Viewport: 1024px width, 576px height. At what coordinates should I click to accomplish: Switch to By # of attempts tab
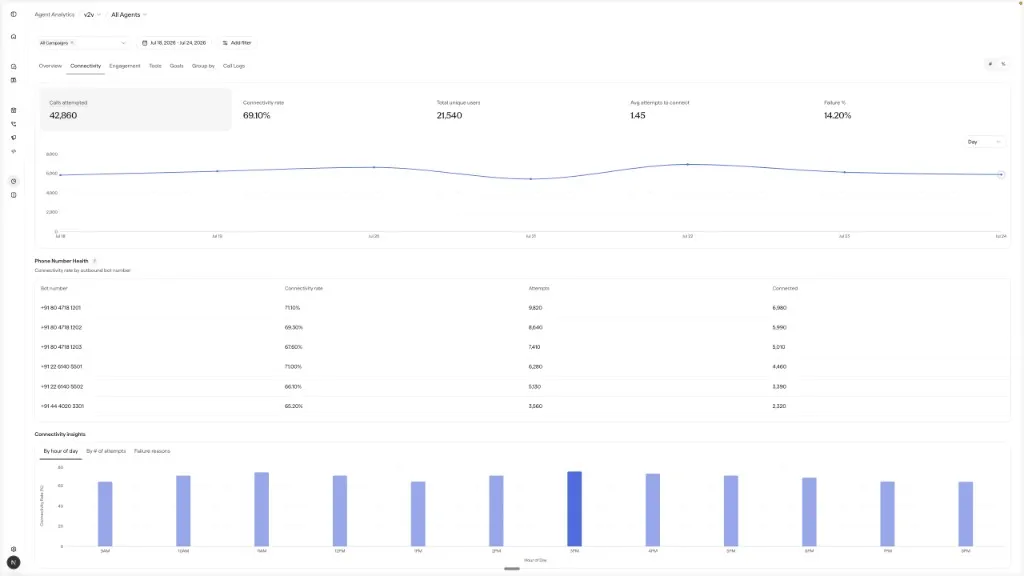click(x=106, y=451)
